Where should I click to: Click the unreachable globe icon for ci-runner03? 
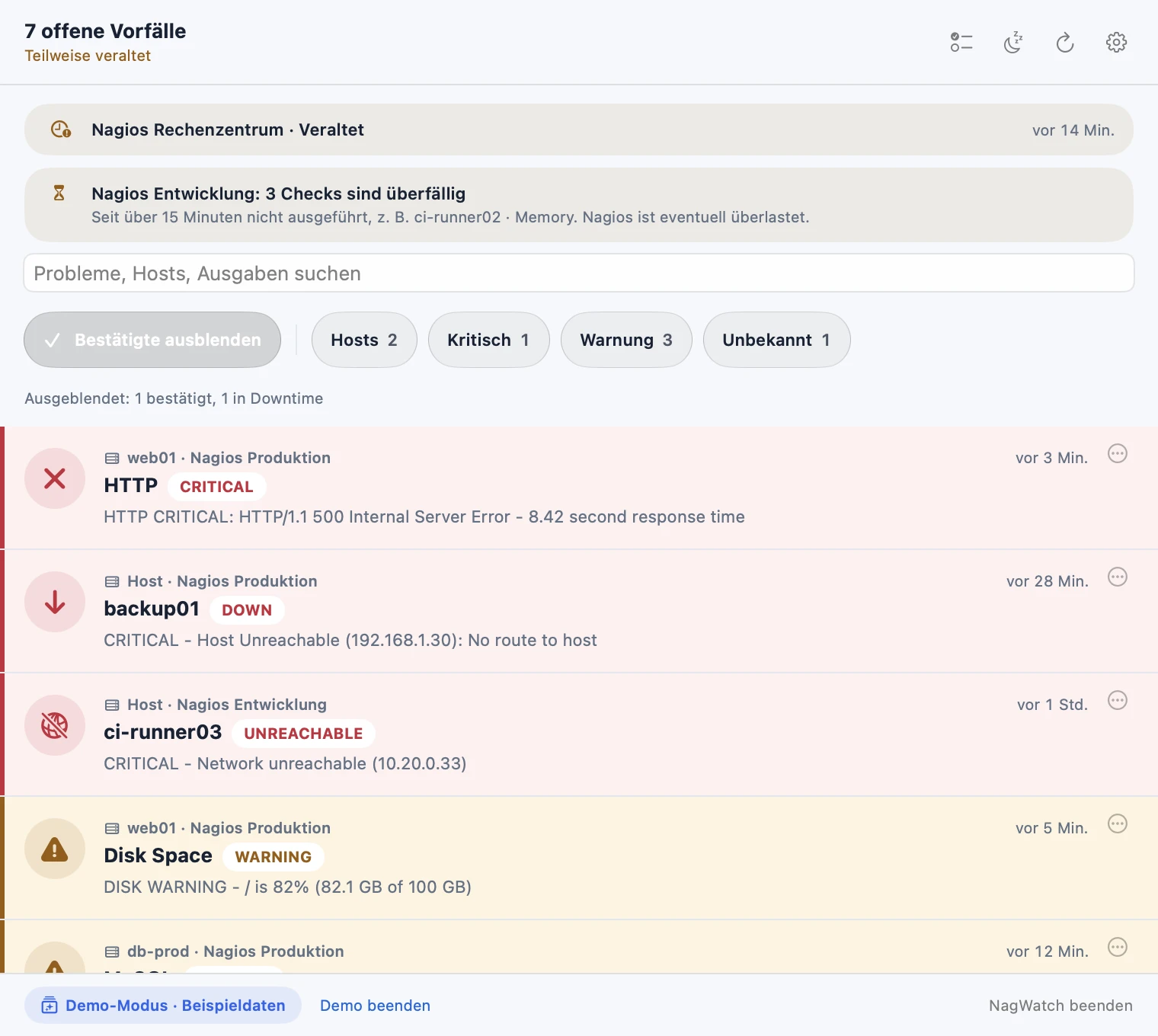pyautogui.click(x=55, y=725)
